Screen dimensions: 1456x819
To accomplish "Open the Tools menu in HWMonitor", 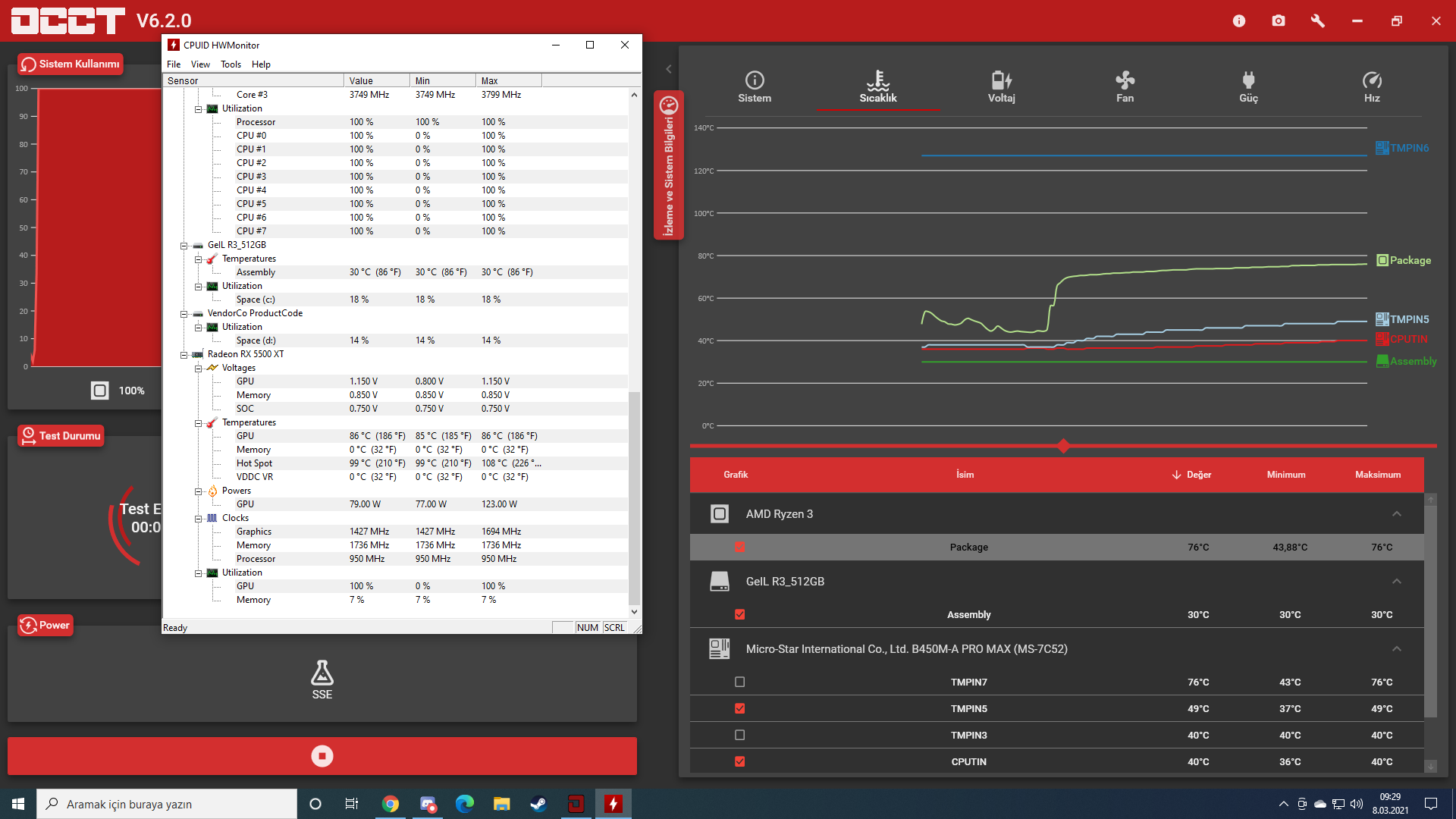I will (231, 64).
